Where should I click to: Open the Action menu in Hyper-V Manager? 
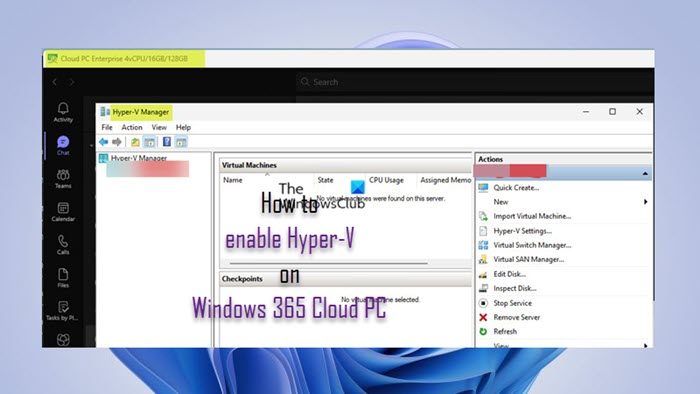[x=132, y=127]
